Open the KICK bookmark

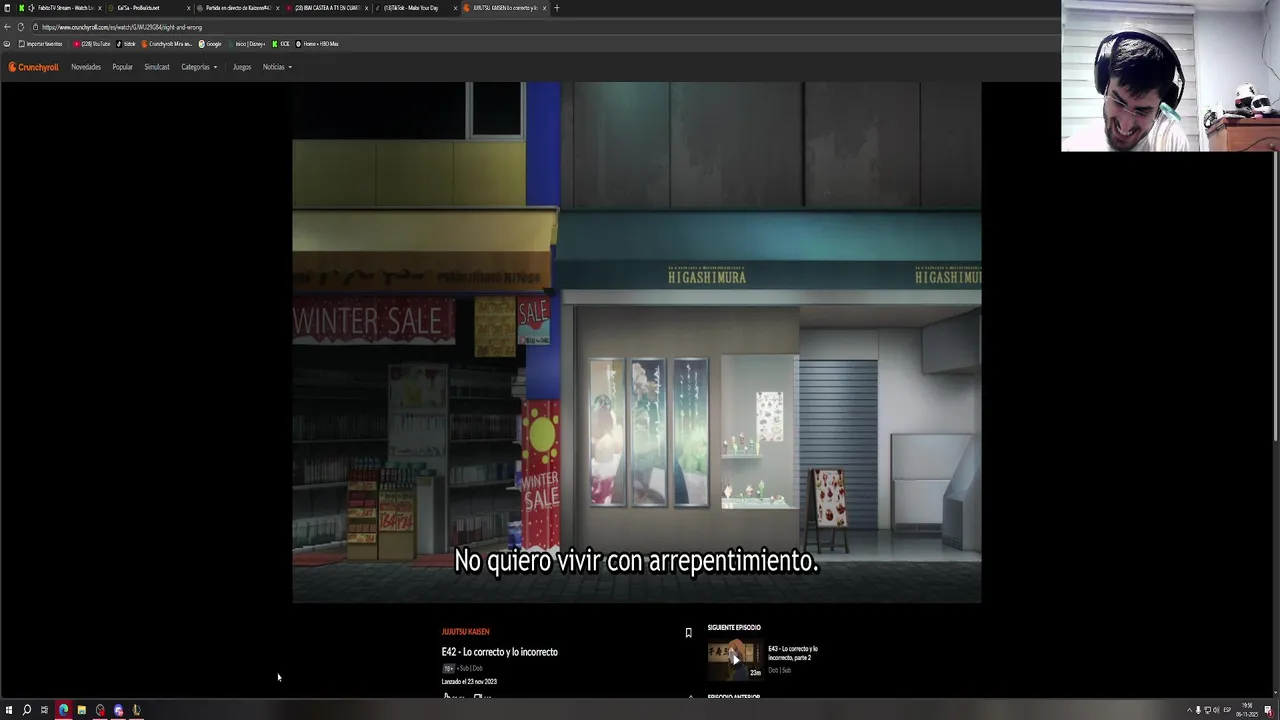[x=281, y=44]
